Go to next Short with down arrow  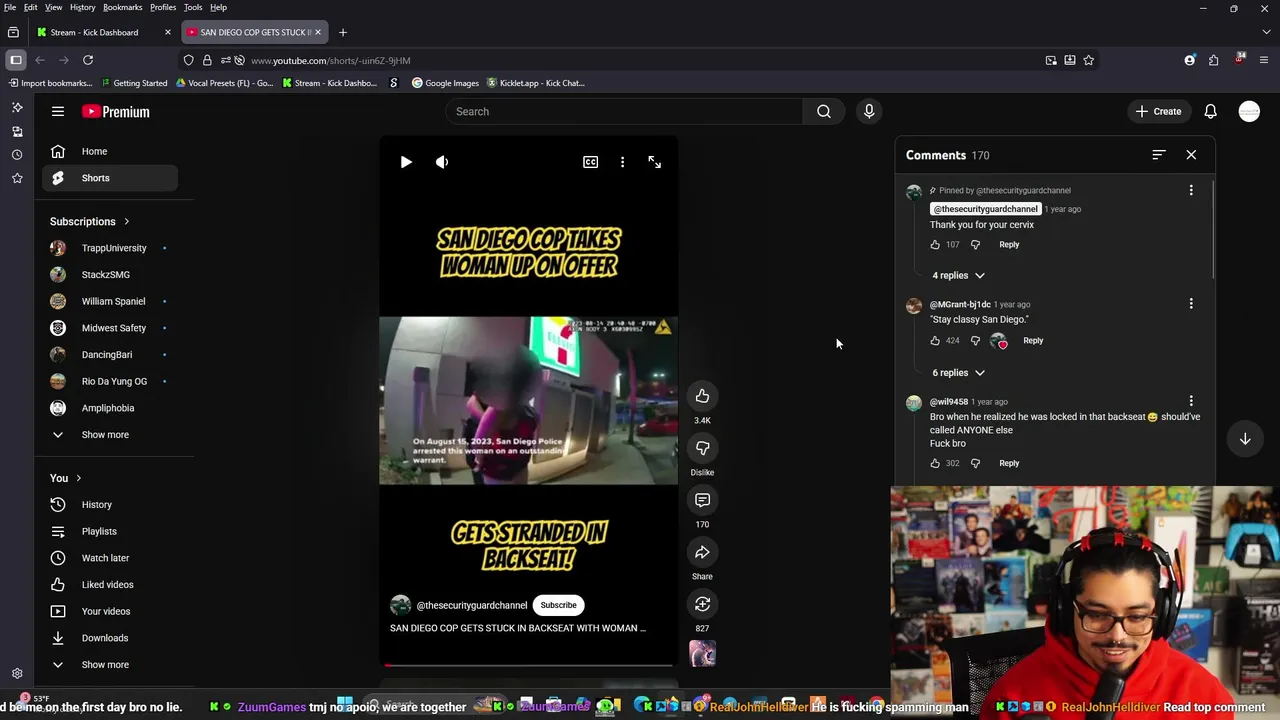(1245, 439)
